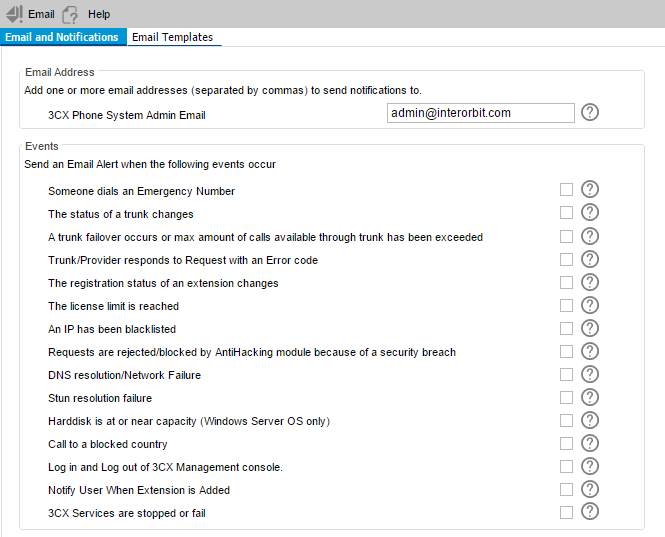Check Log in and Log out of Management console
This screenshot has height=537, width=665.
566,467
